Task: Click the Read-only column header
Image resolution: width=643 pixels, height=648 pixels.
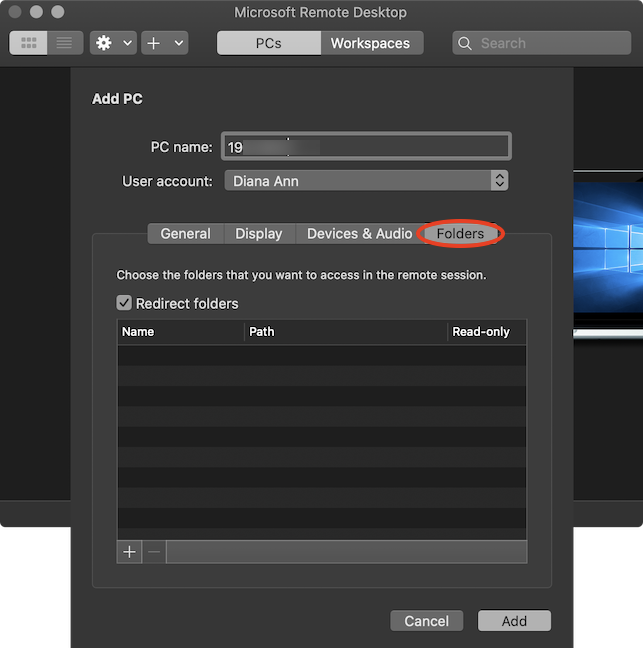Action: coord(487,331)
